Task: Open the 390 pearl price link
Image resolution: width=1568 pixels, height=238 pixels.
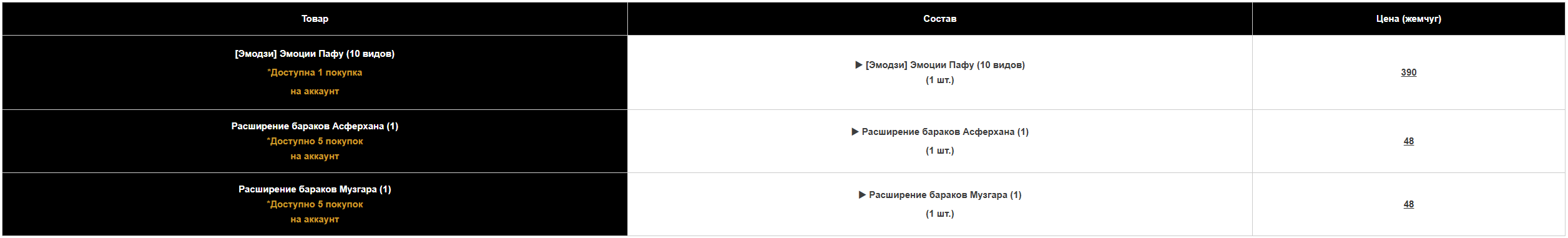Action: 1408,72
